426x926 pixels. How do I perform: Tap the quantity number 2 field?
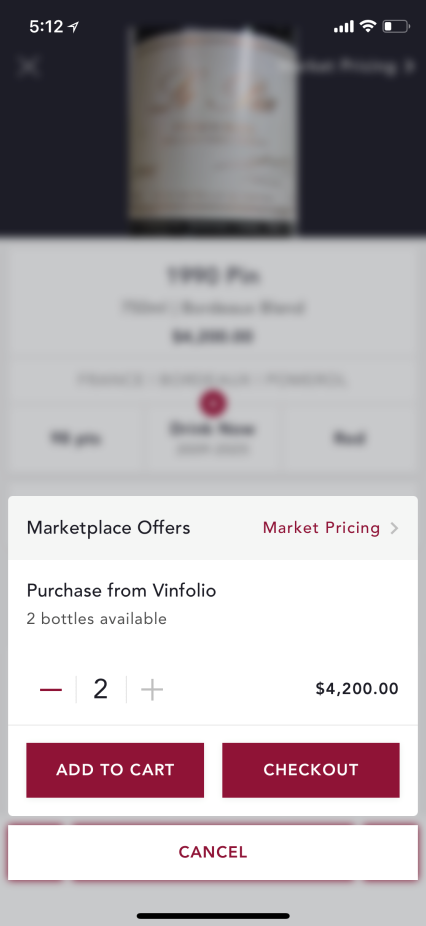(101, 689)
